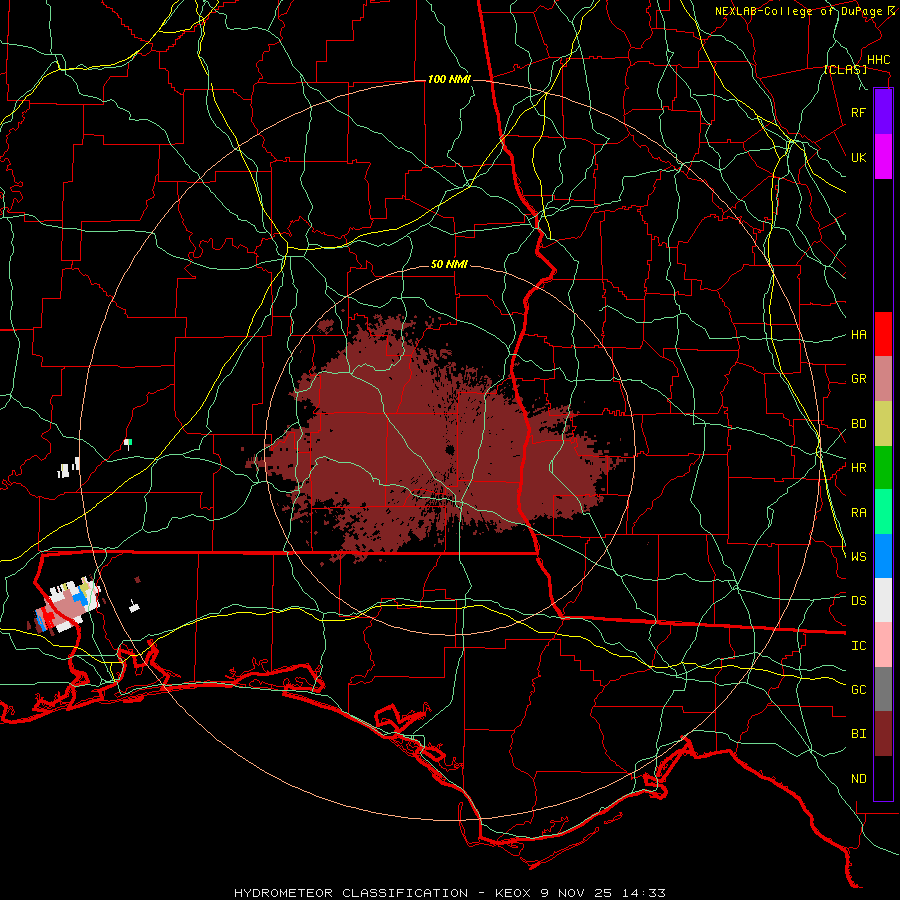900x900 pixels.
Task: Click the BI legend label
Action: (858, 734)
